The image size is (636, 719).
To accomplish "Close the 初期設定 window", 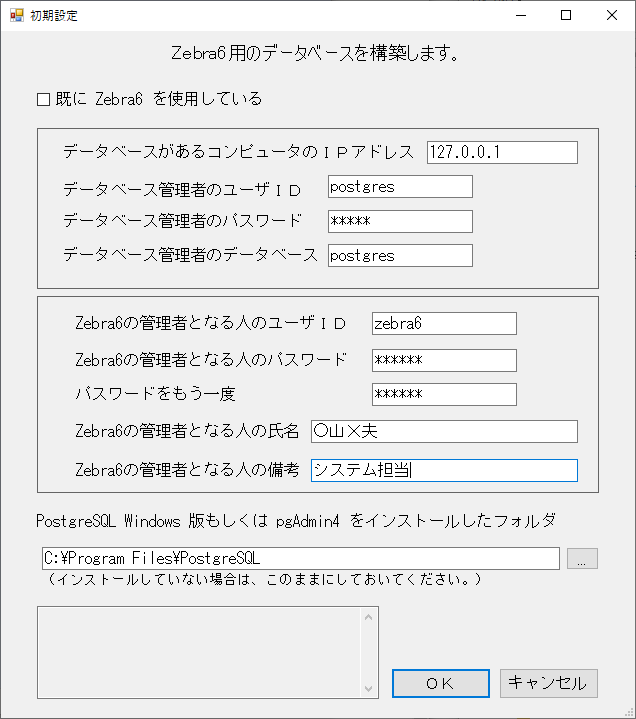I will click(612, 15).
